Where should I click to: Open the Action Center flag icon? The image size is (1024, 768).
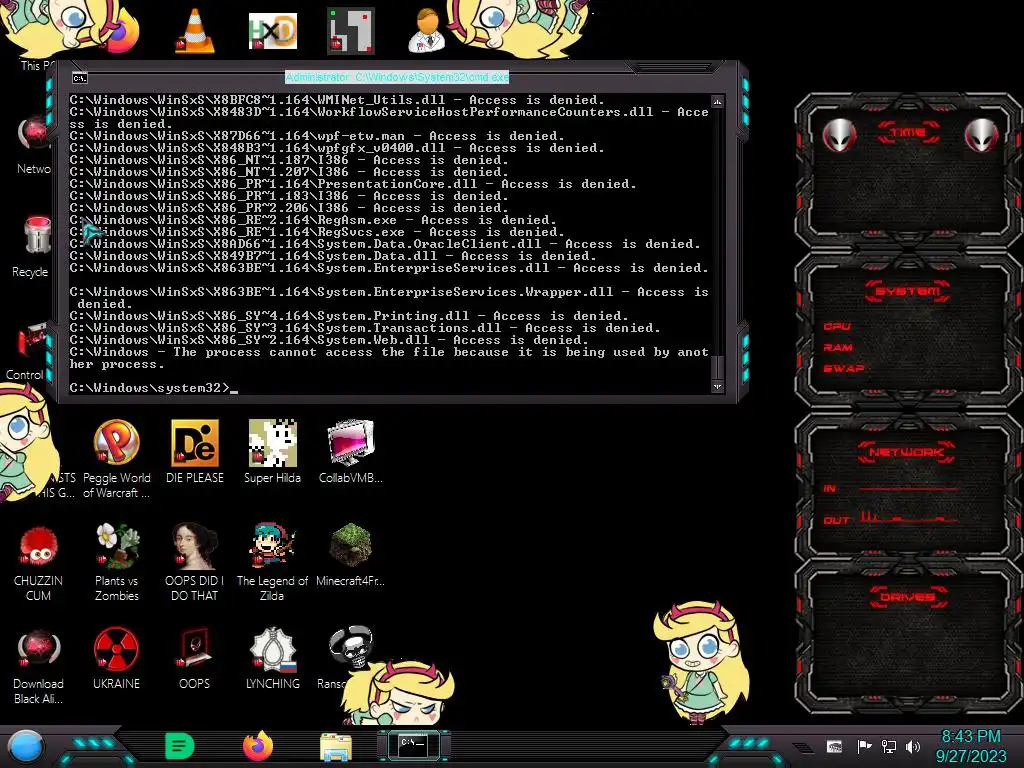864,746
